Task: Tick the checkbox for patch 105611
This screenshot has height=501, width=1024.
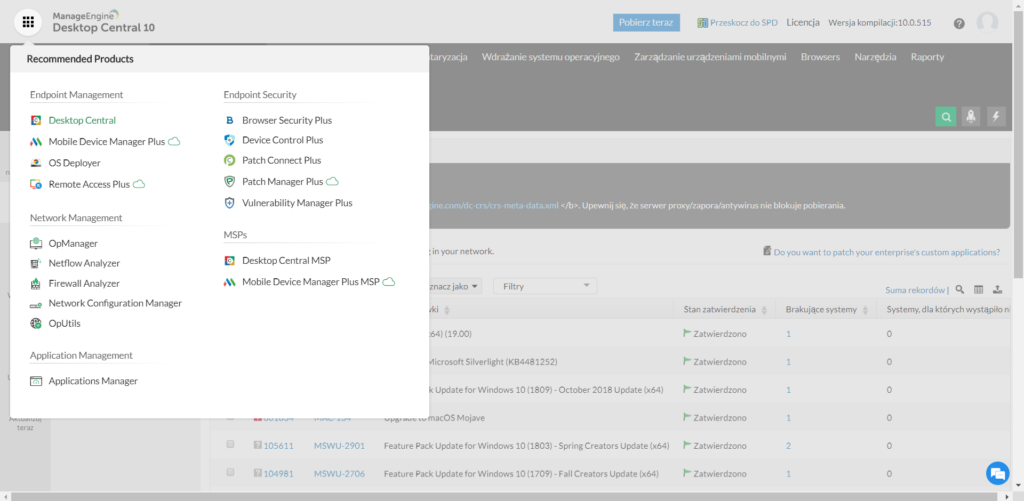Action: 231,445
